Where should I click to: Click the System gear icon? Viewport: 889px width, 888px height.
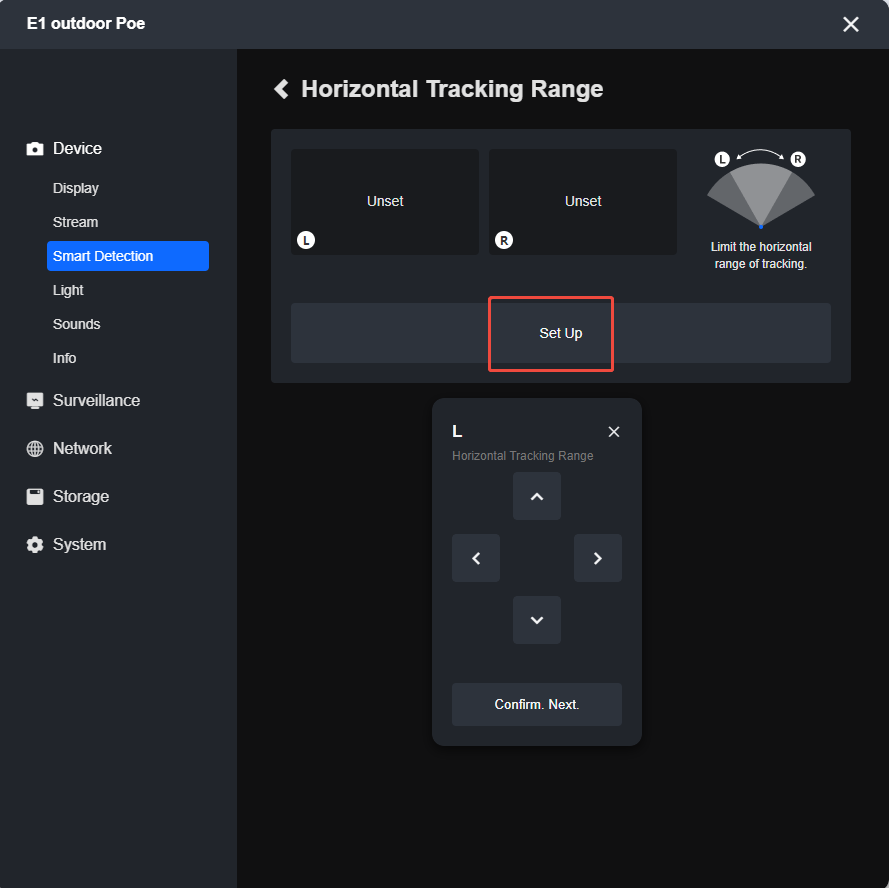35,544
